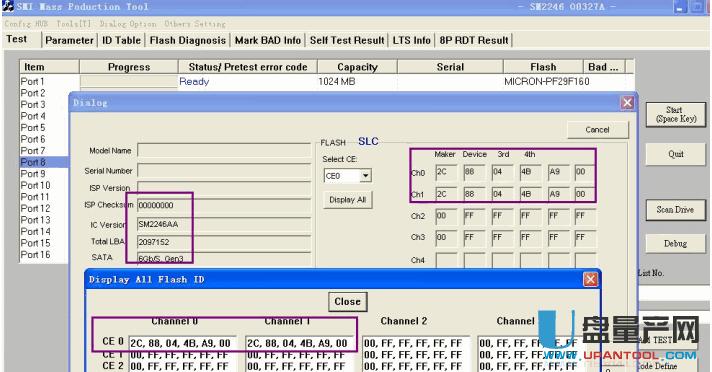This screenshot has height=372, width=712.
Task: Click the 1024 MB capacity cell
Action: point(336,82)
